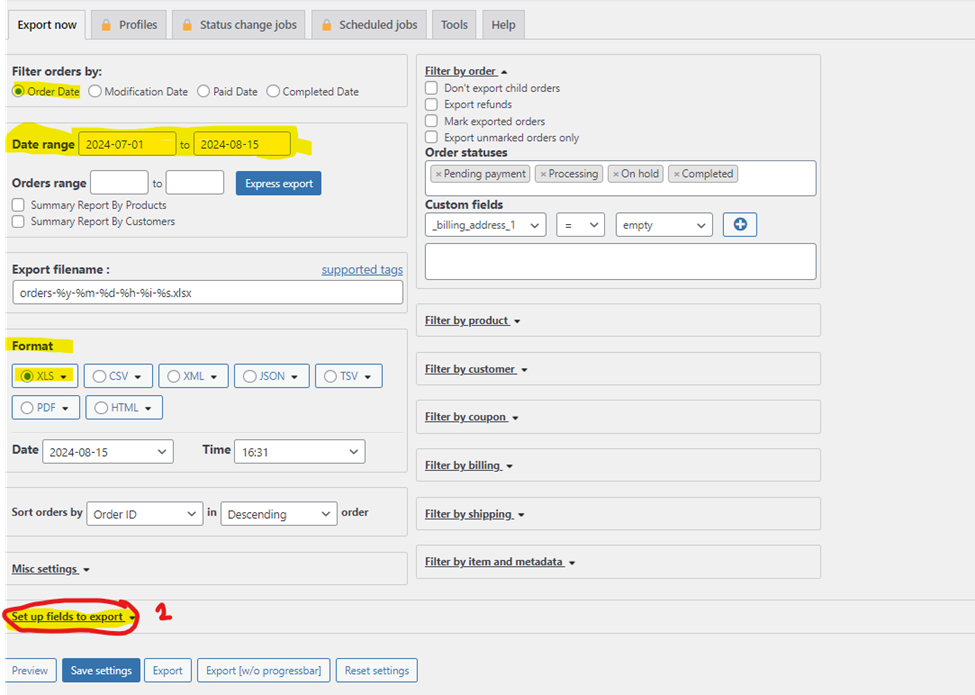Click the Save settings button

[x=101, y=670]
